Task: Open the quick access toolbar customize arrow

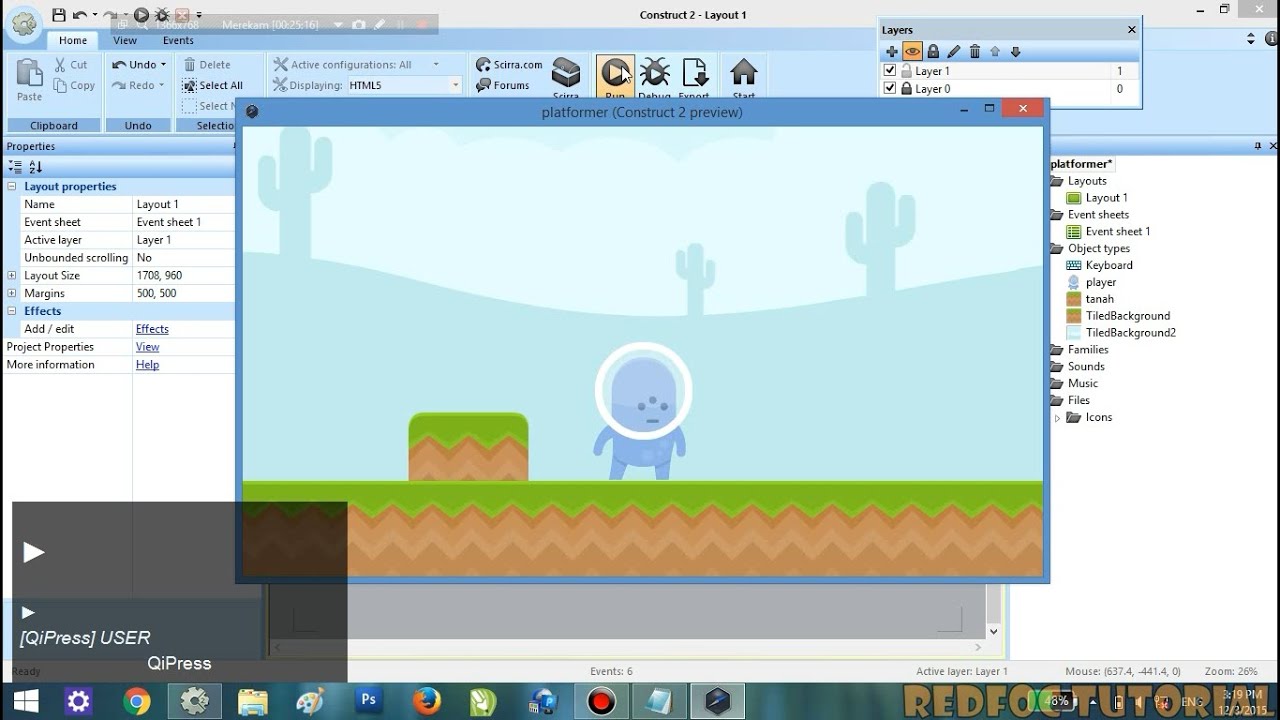Action: pyautogui.click(x=199, y=15)
